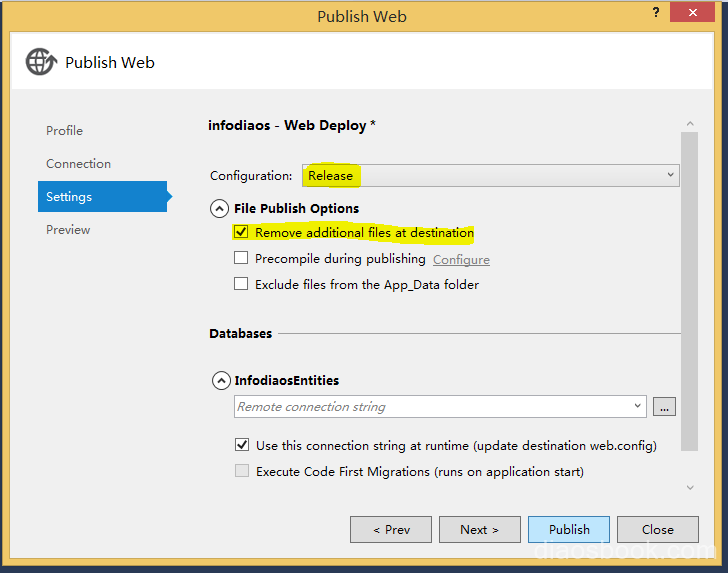This screenshot has height=573, width=728.
Task: Open the Configure precompile link
Action: [461, 260]
